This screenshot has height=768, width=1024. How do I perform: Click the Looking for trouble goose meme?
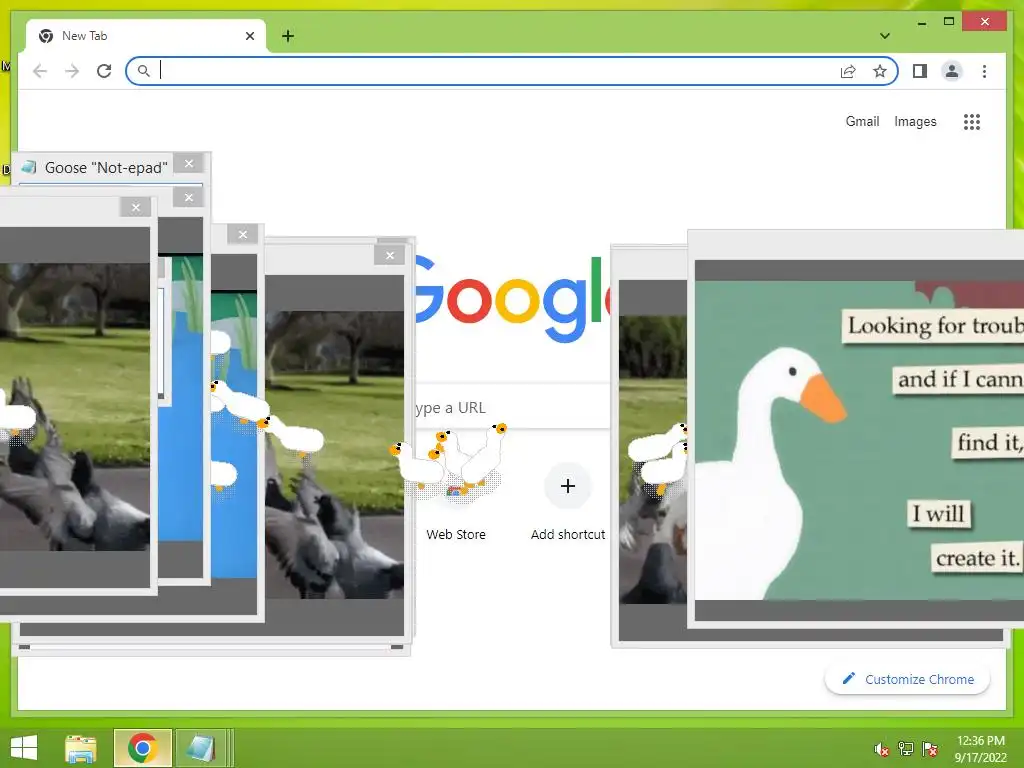859,440
